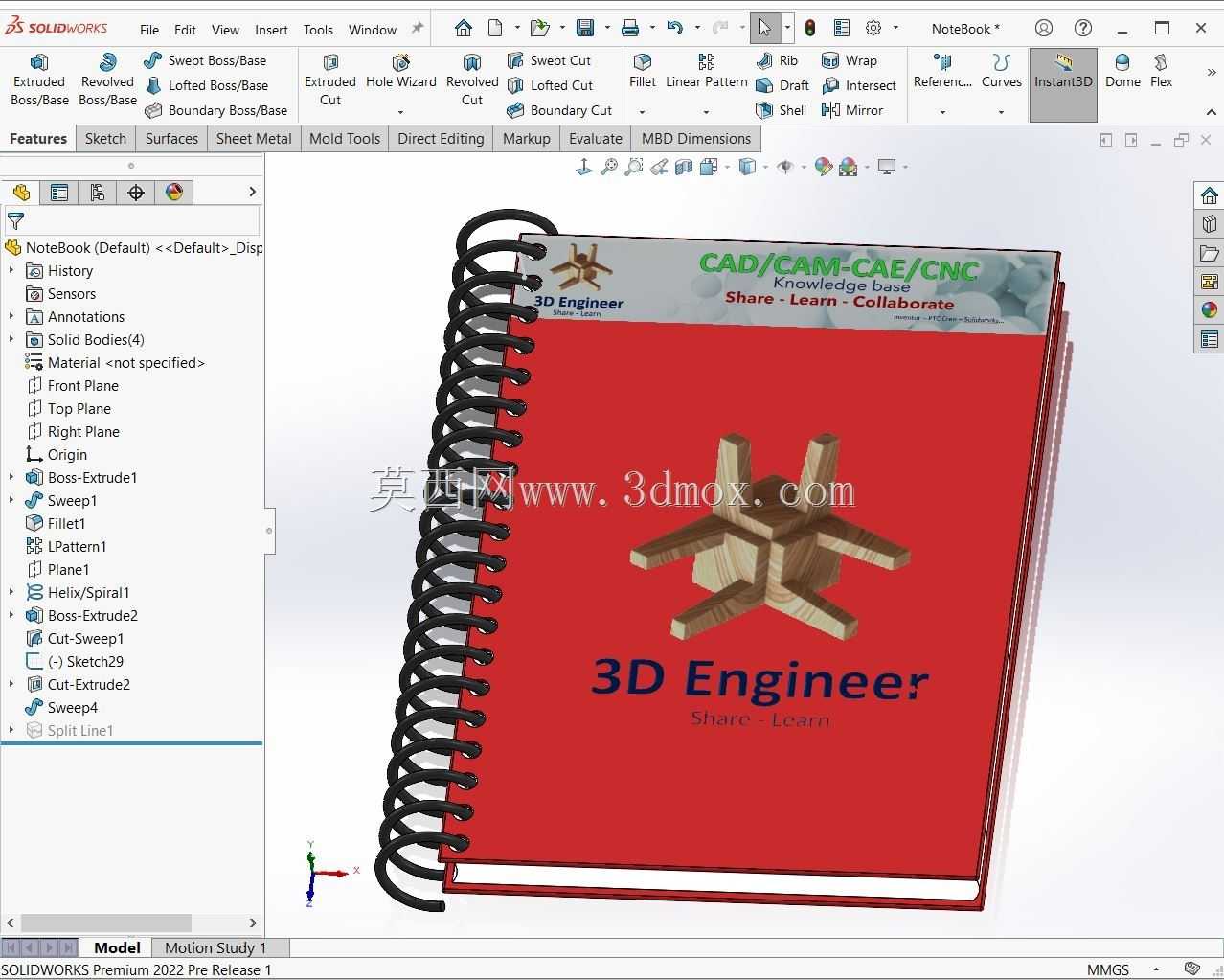The image size is (1224, 980).
Task: Click the Zoom to Fit icon
Action: pos(609,167)
